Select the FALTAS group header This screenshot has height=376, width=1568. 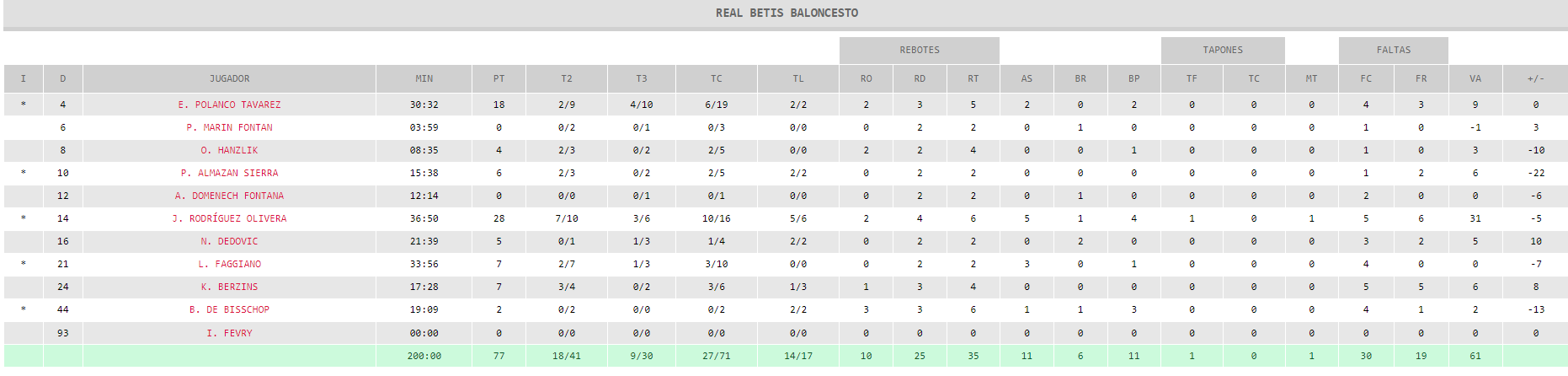[1393, 50]
